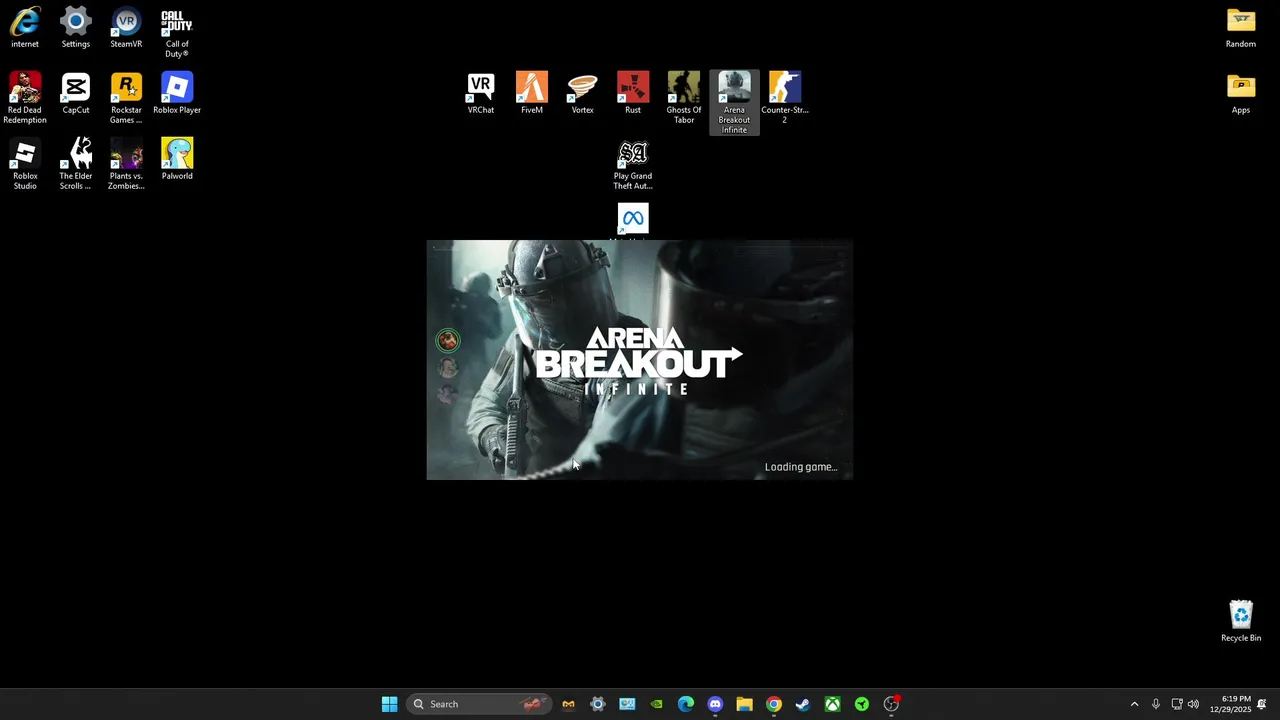Open the Apps folder on desktop
The image size is (1280, 720).
[x=1241, y=93]
